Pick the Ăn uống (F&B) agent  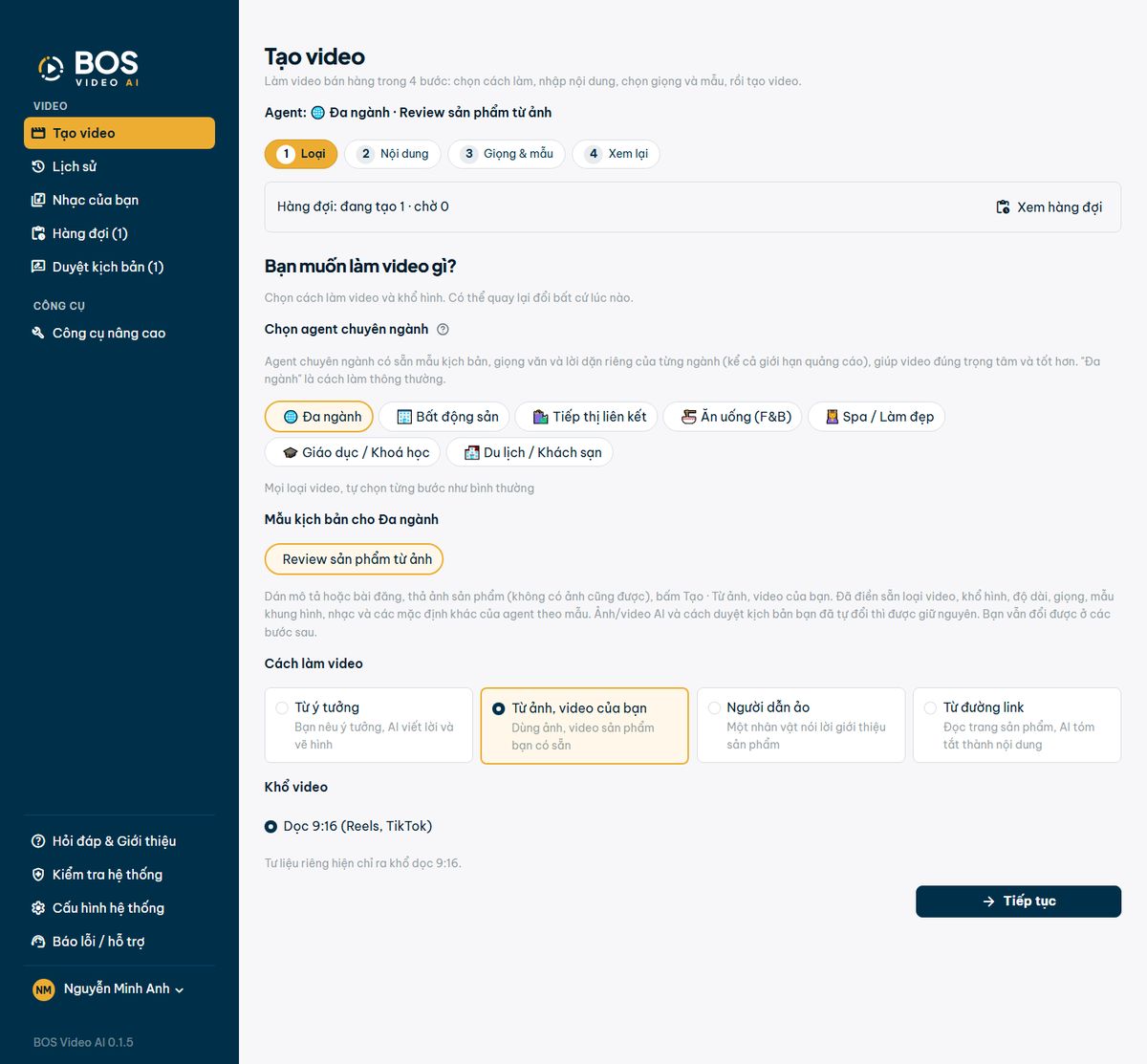click(x=733, y=417)
